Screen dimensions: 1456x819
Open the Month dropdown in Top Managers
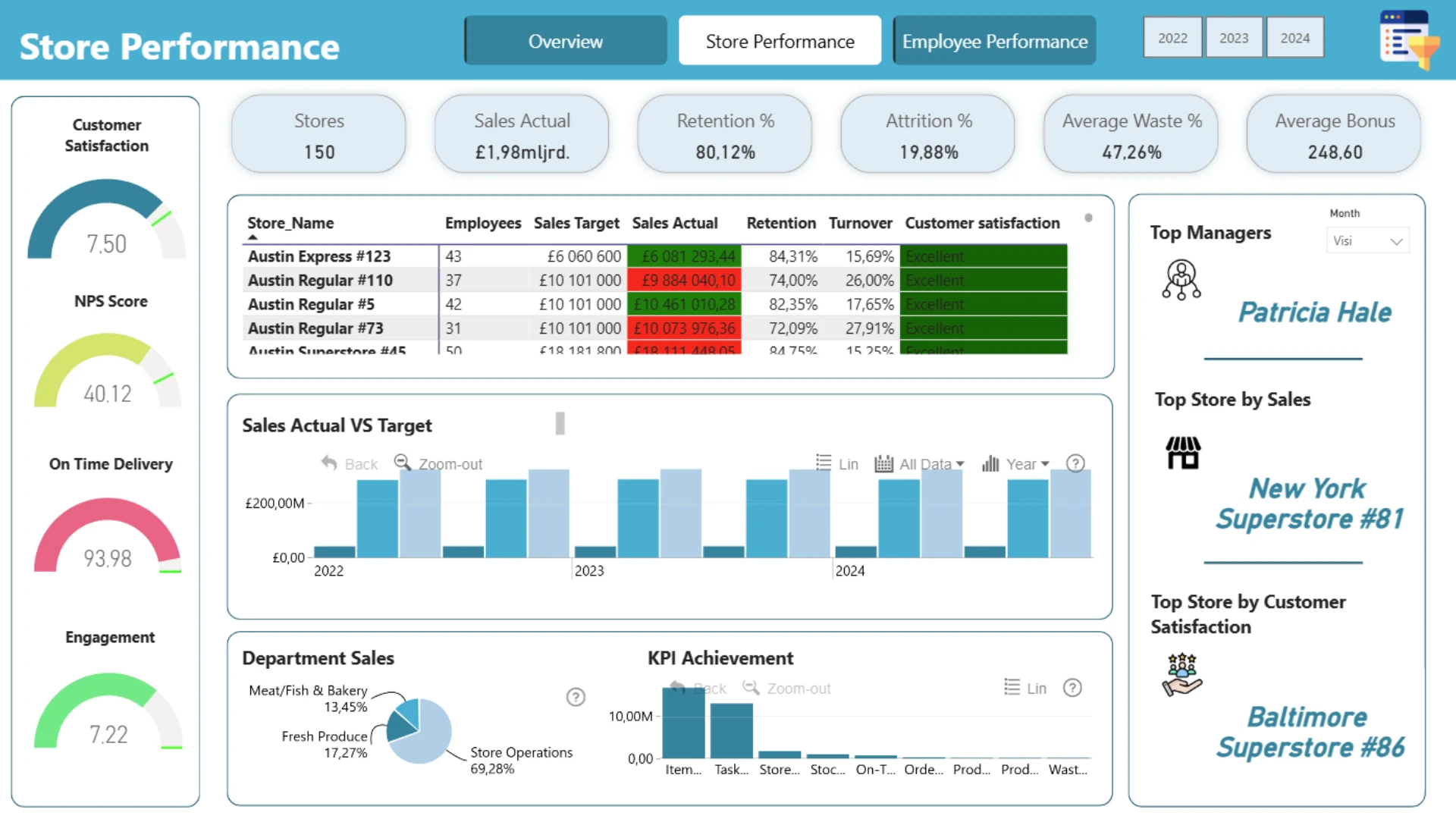click(1367, 241)
